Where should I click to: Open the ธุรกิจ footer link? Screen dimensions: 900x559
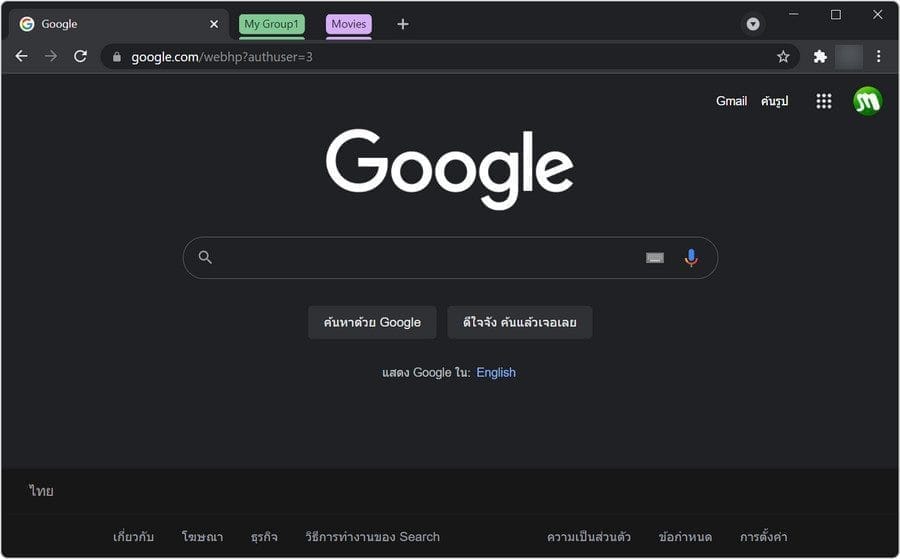pos(264,537)
